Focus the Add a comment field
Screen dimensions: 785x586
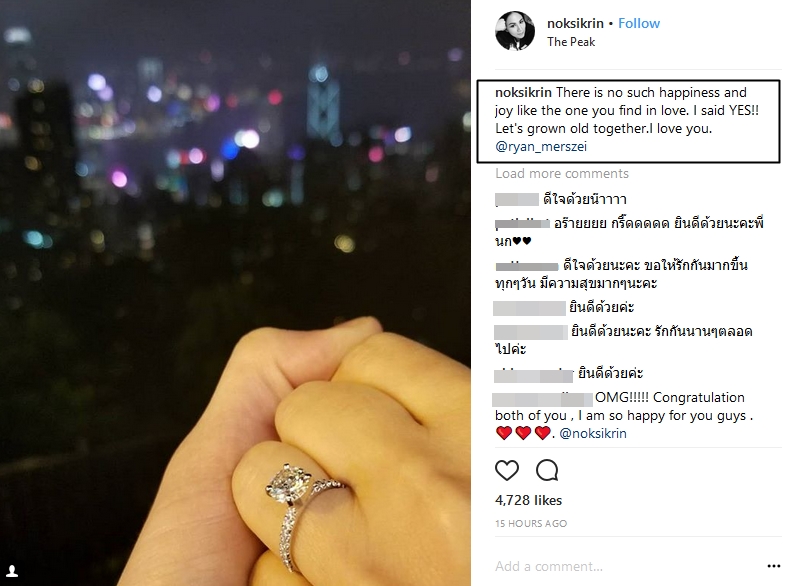(628, 566)
